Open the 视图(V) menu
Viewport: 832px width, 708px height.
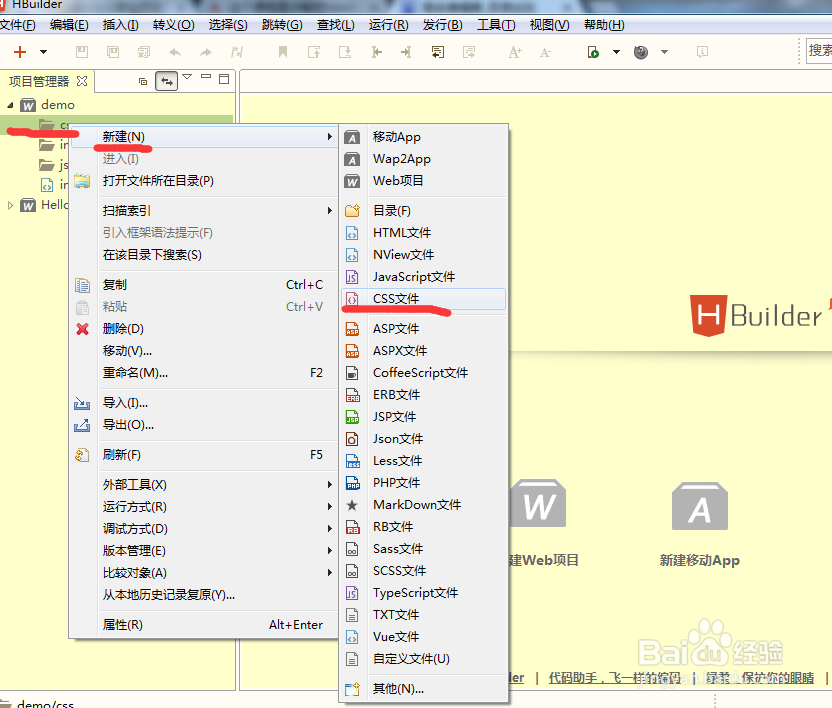[549, 25]
